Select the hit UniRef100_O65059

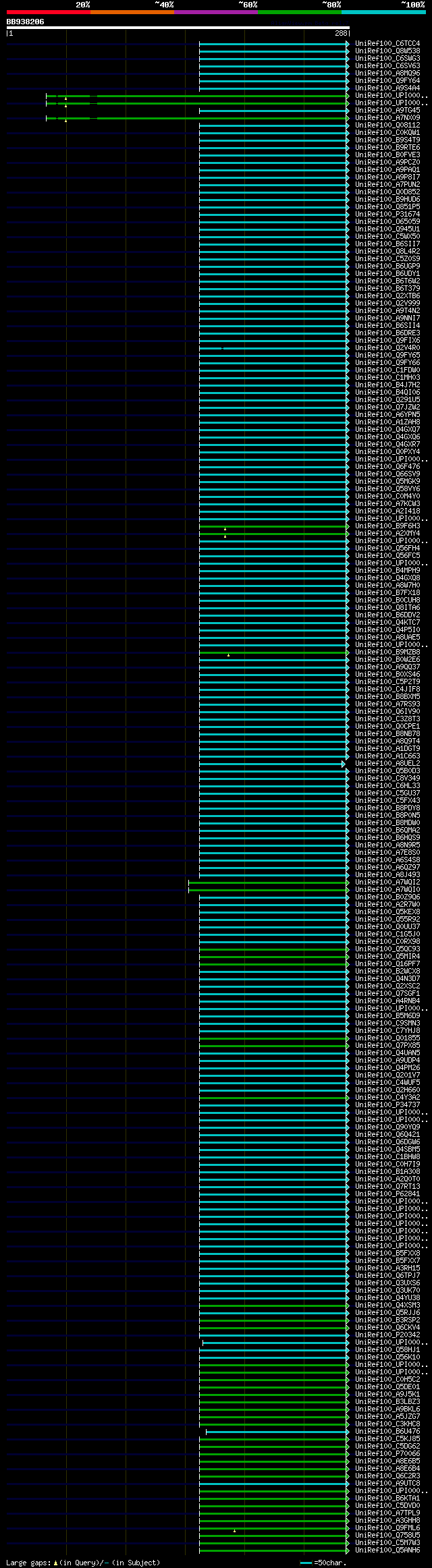387,222
